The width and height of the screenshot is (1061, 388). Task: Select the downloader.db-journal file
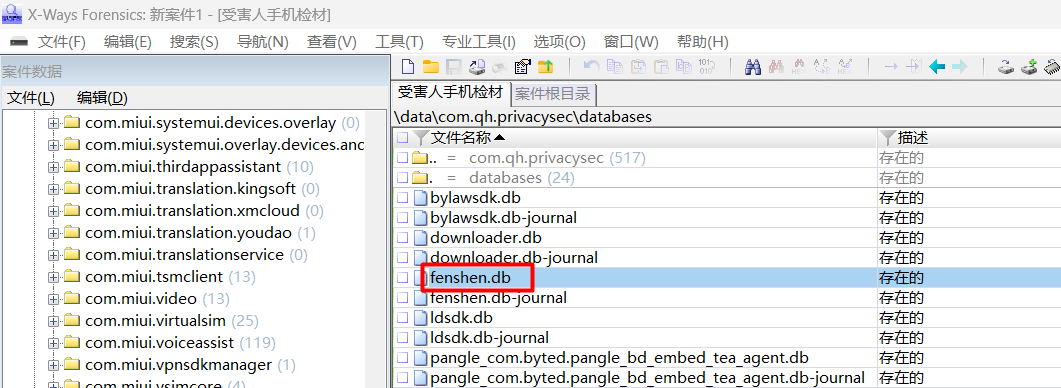tap(514, 258)
